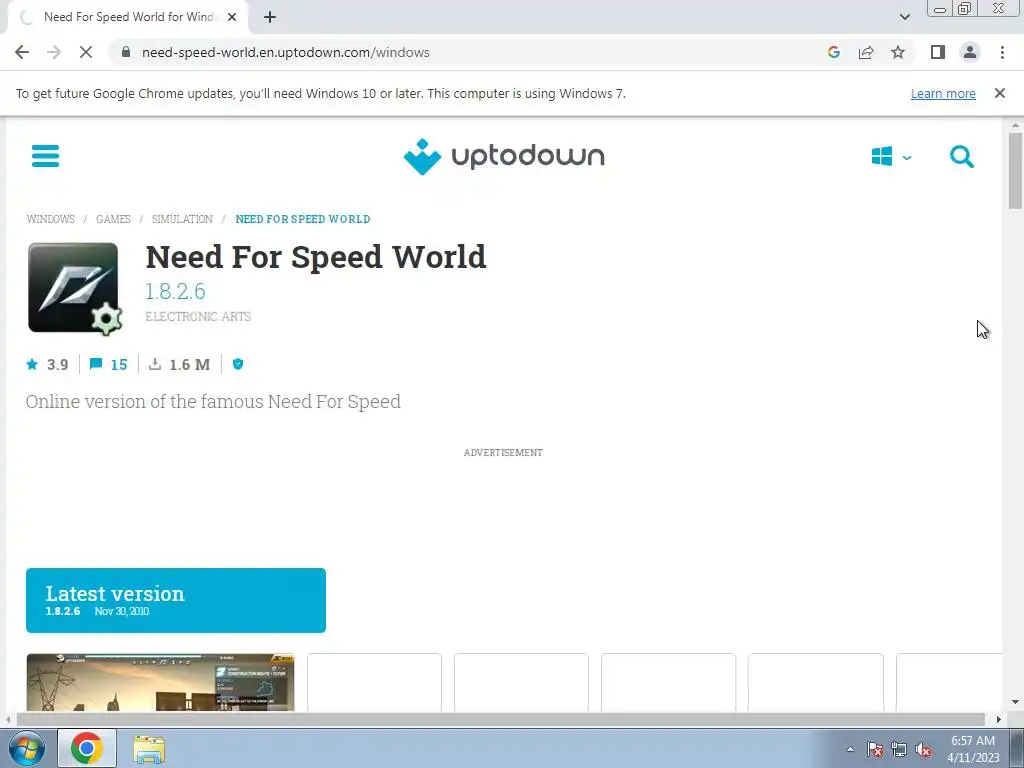
Task: Click the blue security shield badge
Action: click(x=238, y=364)
